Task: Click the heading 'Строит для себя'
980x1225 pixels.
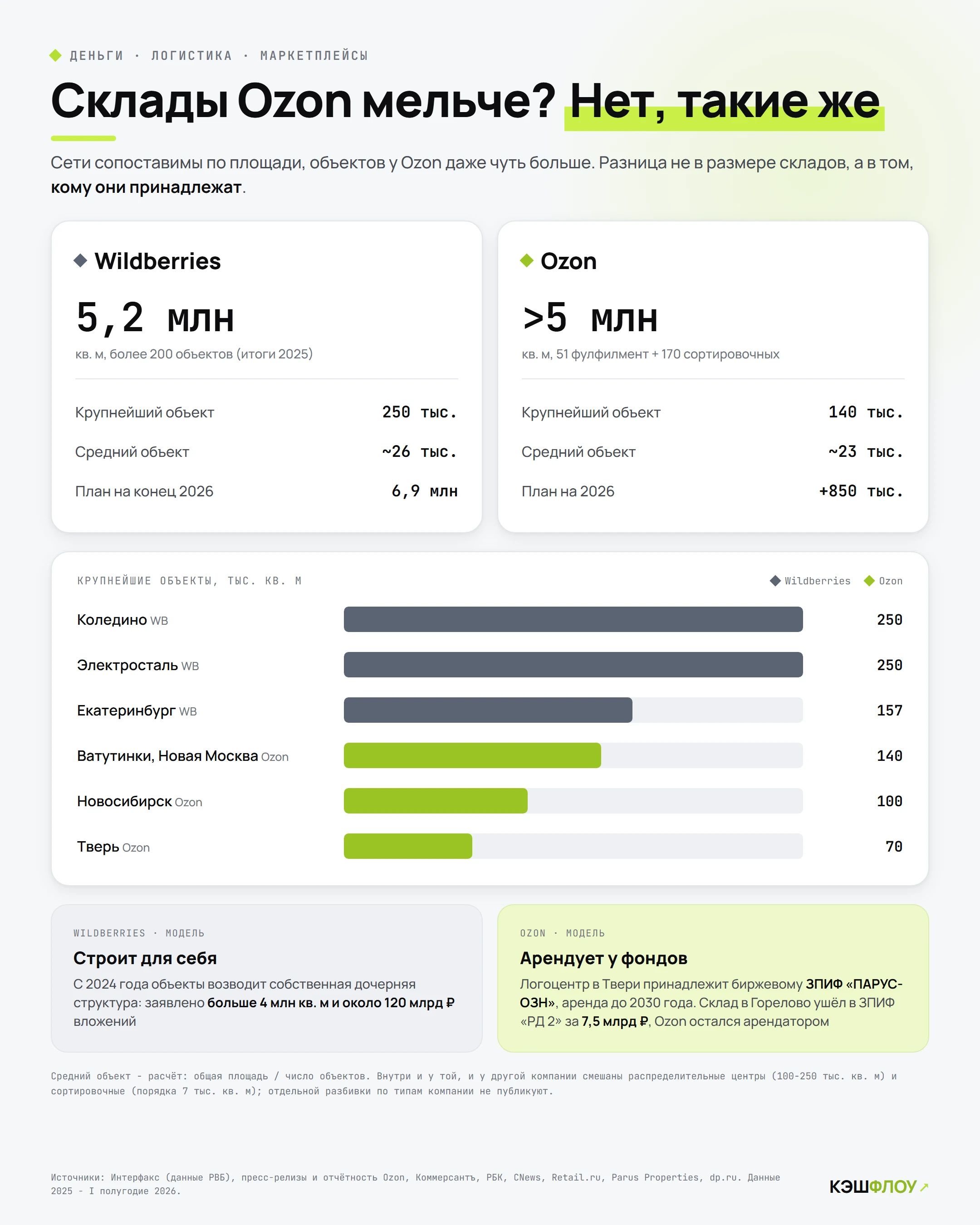Action: click(145, 959)
